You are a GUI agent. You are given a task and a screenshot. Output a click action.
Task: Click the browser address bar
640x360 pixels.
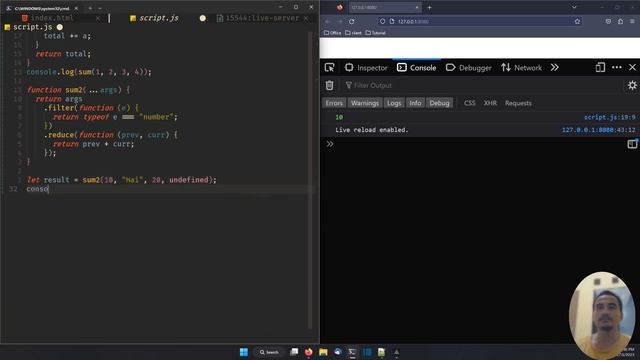(x=480, y=21)
